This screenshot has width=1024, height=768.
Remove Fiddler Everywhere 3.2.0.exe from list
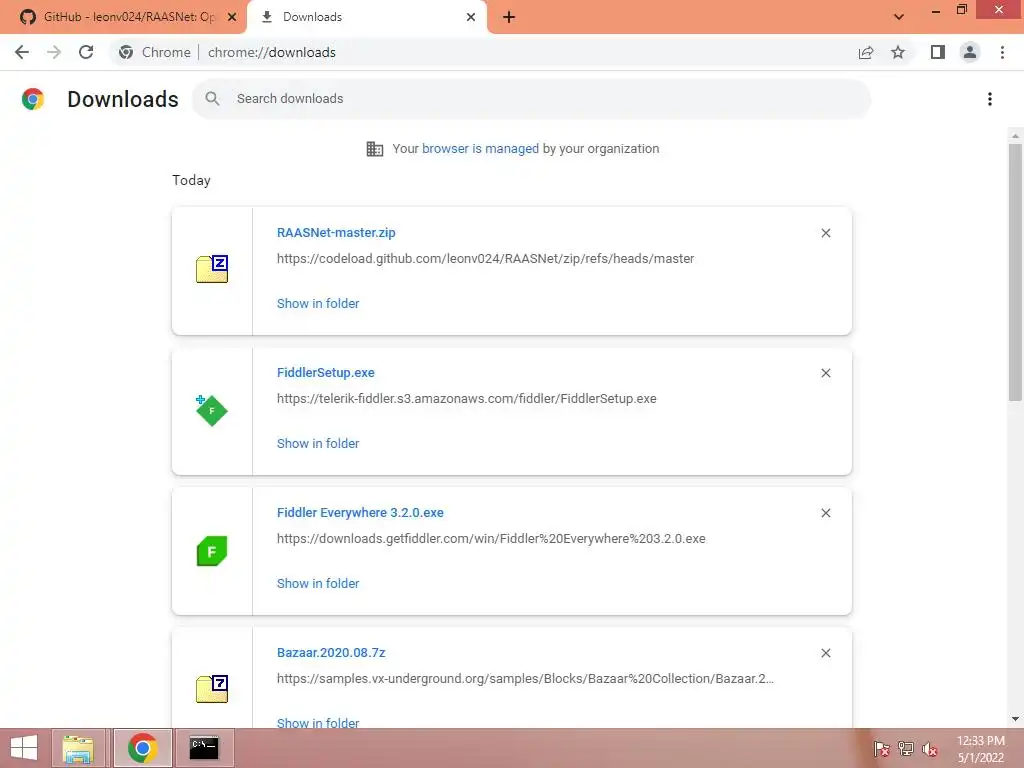[x=825, y=513]
